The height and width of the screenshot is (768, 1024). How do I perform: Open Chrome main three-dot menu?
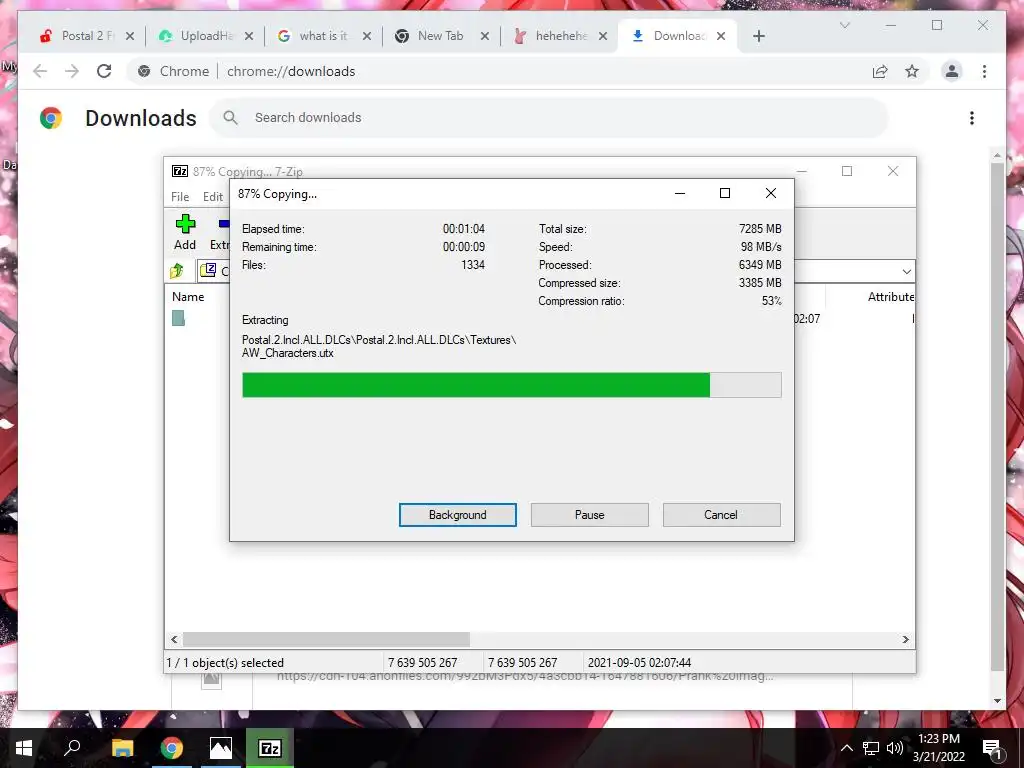[x=984, y=71]
